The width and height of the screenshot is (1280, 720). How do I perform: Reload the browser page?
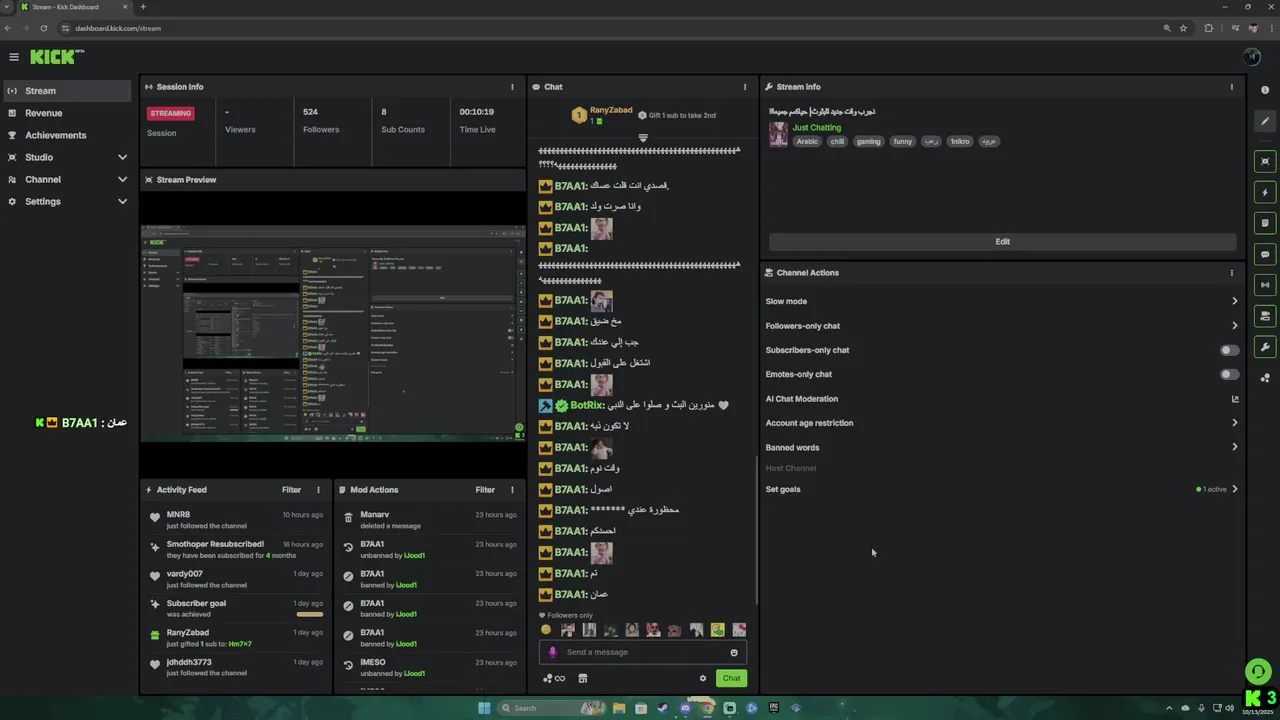43,28
